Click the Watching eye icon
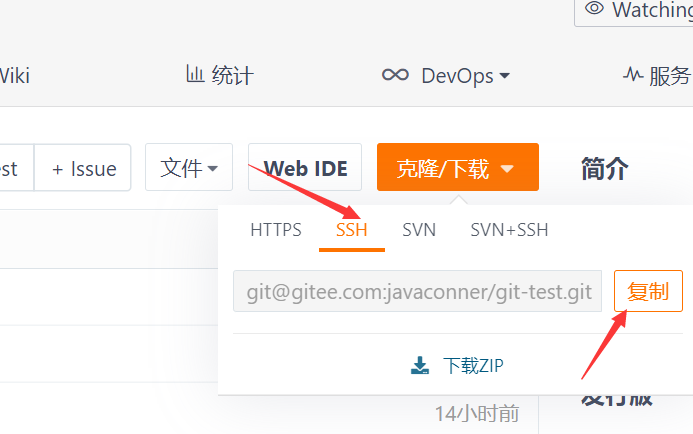 594,8
